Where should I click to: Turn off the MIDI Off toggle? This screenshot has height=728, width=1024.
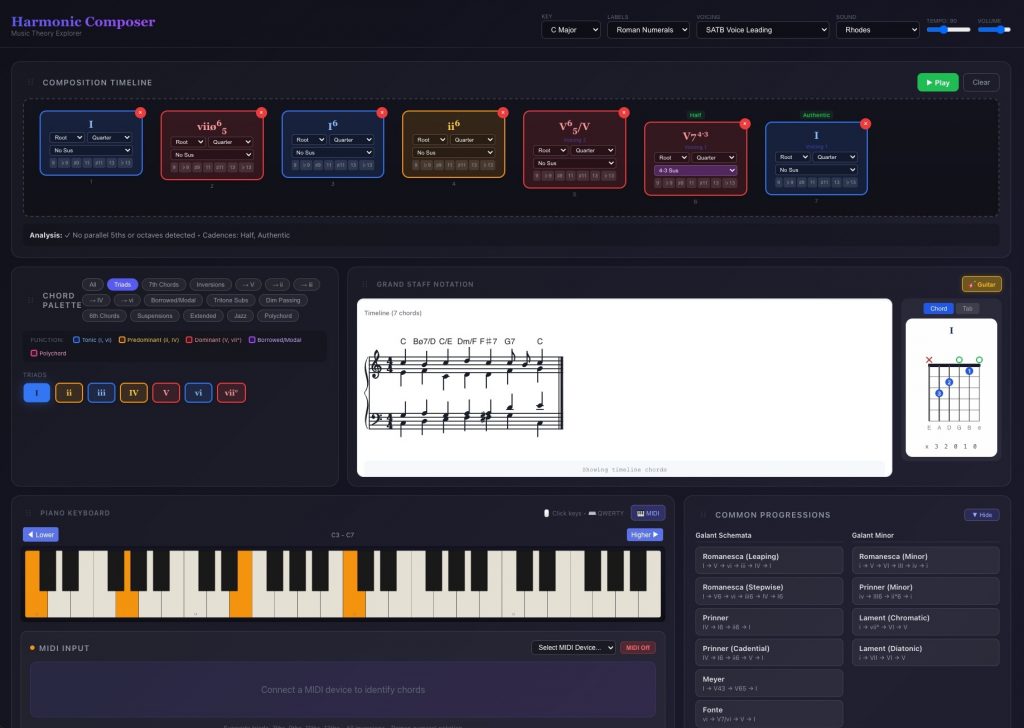click(638, 647)
